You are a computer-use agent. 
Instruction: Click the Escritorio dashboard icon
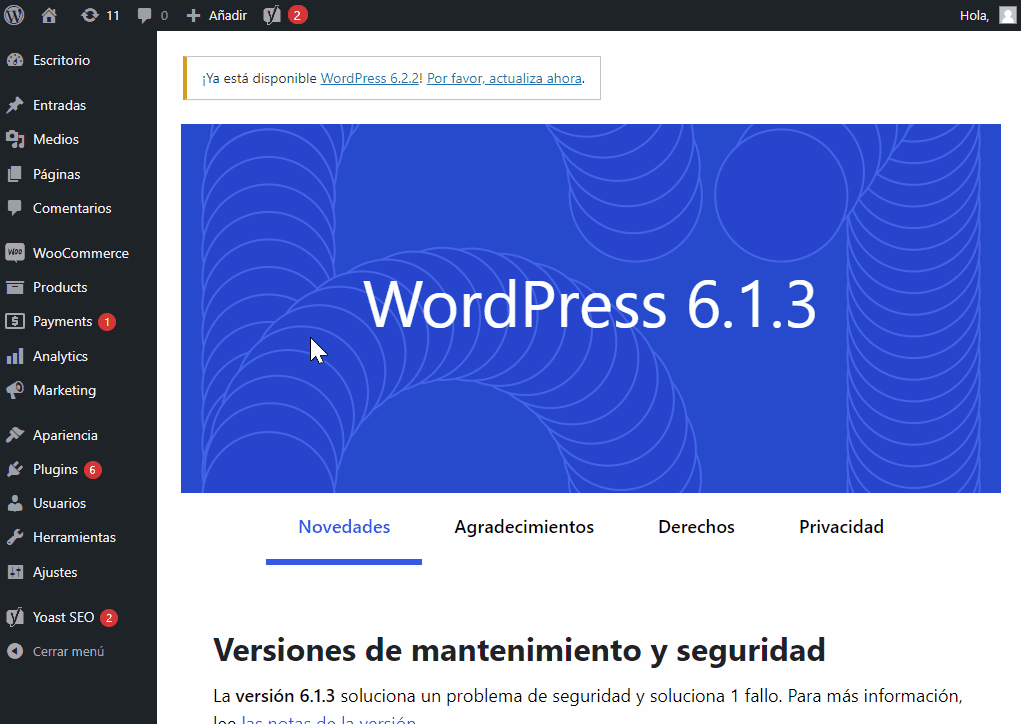[15, 60]
